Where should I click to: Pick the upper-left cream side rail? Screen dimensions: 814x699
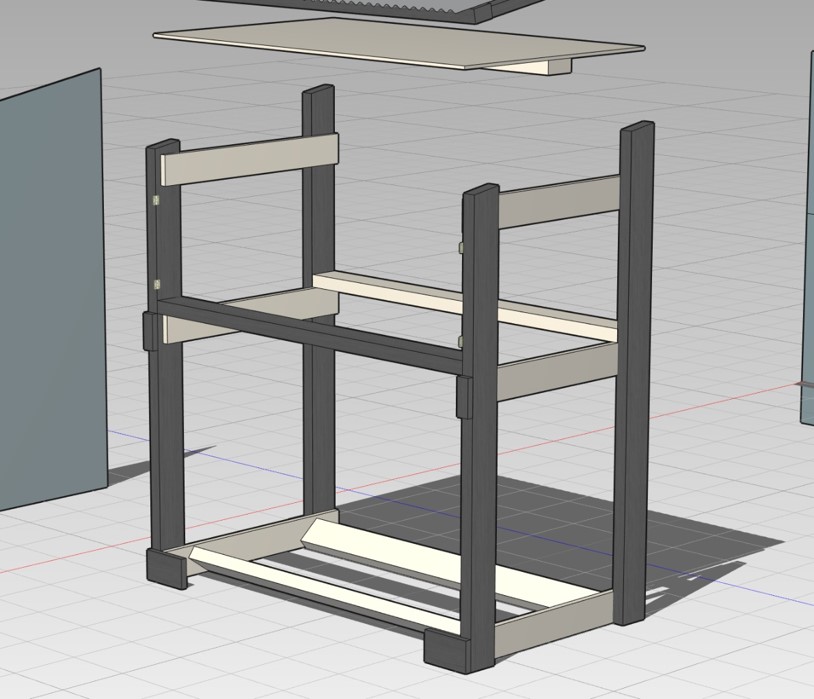coord(250,157)
